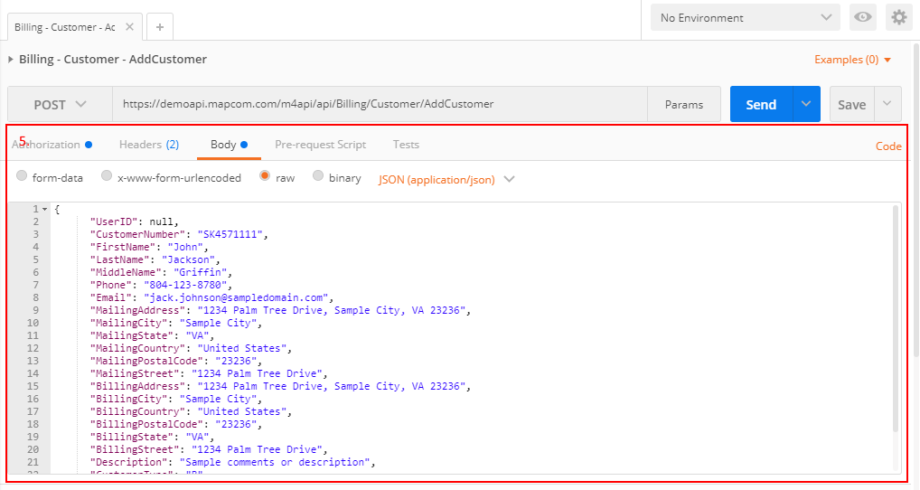Open JSON (application/json) content type dropdown

click(x=446, y=180)
